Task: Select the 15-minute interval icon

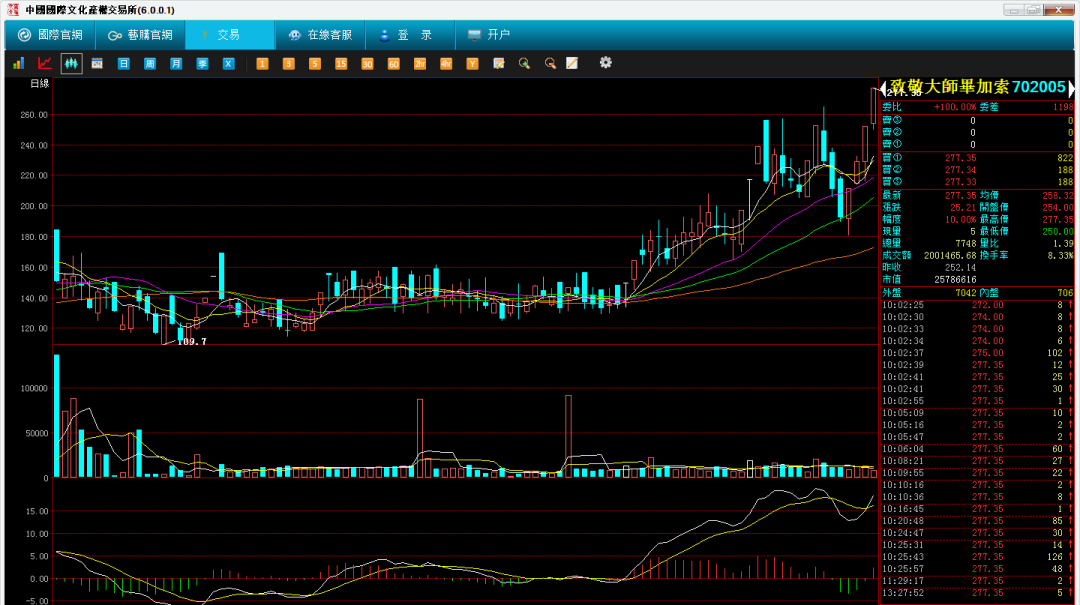Action: coord(340,63)
